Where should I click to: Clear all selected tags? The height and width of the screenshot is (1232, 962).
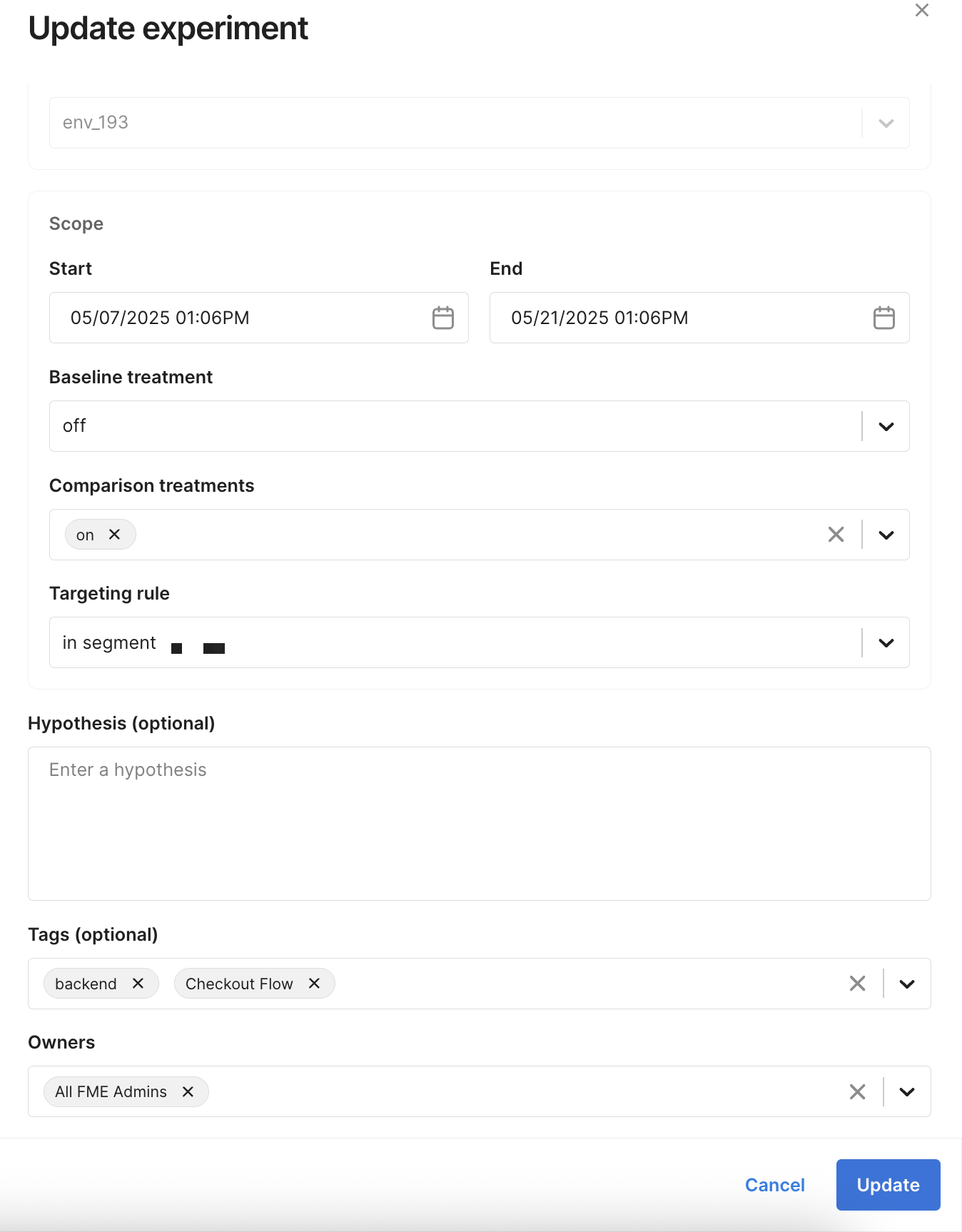857,984
